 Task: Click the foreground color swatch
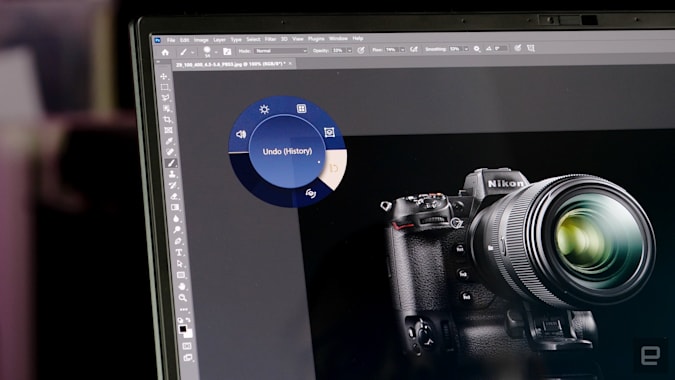tap(183, 329)
